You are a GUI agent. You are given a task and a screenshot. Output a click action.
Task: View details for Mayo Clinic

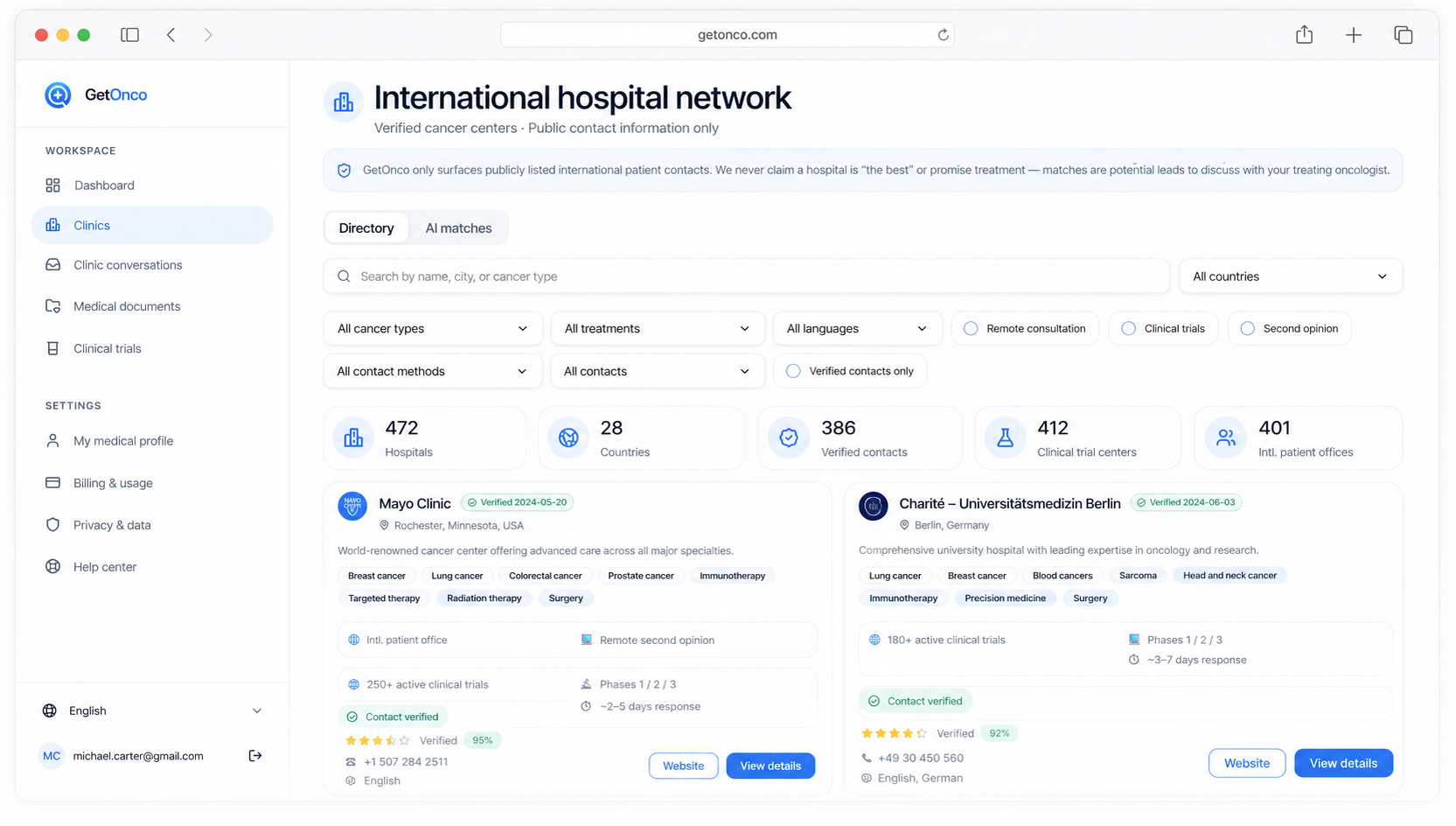pos(770,766)
